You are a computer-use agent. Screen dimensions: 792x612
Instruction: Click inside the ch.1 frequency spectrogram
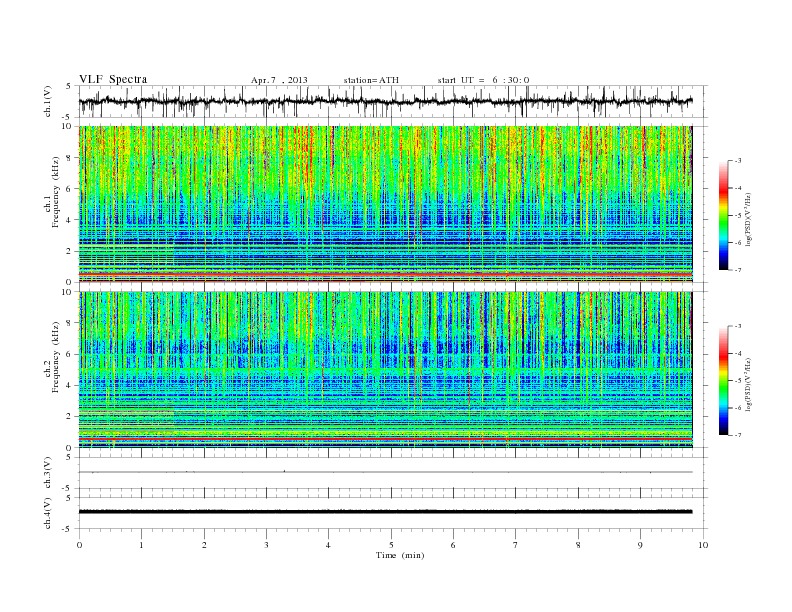[x=385, y=204]
